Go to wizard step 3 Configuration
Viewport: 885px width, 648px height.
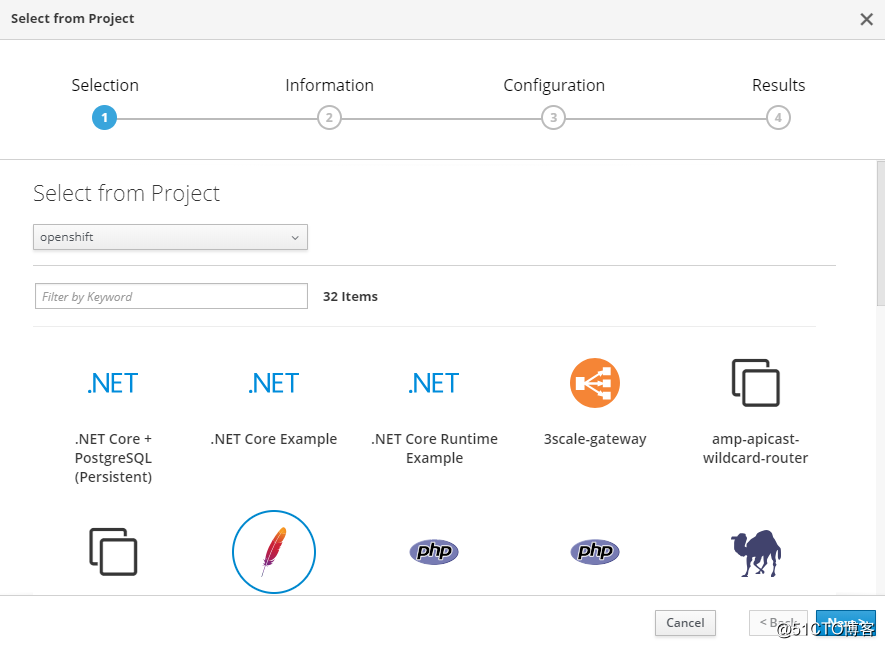tap(554, 118)
